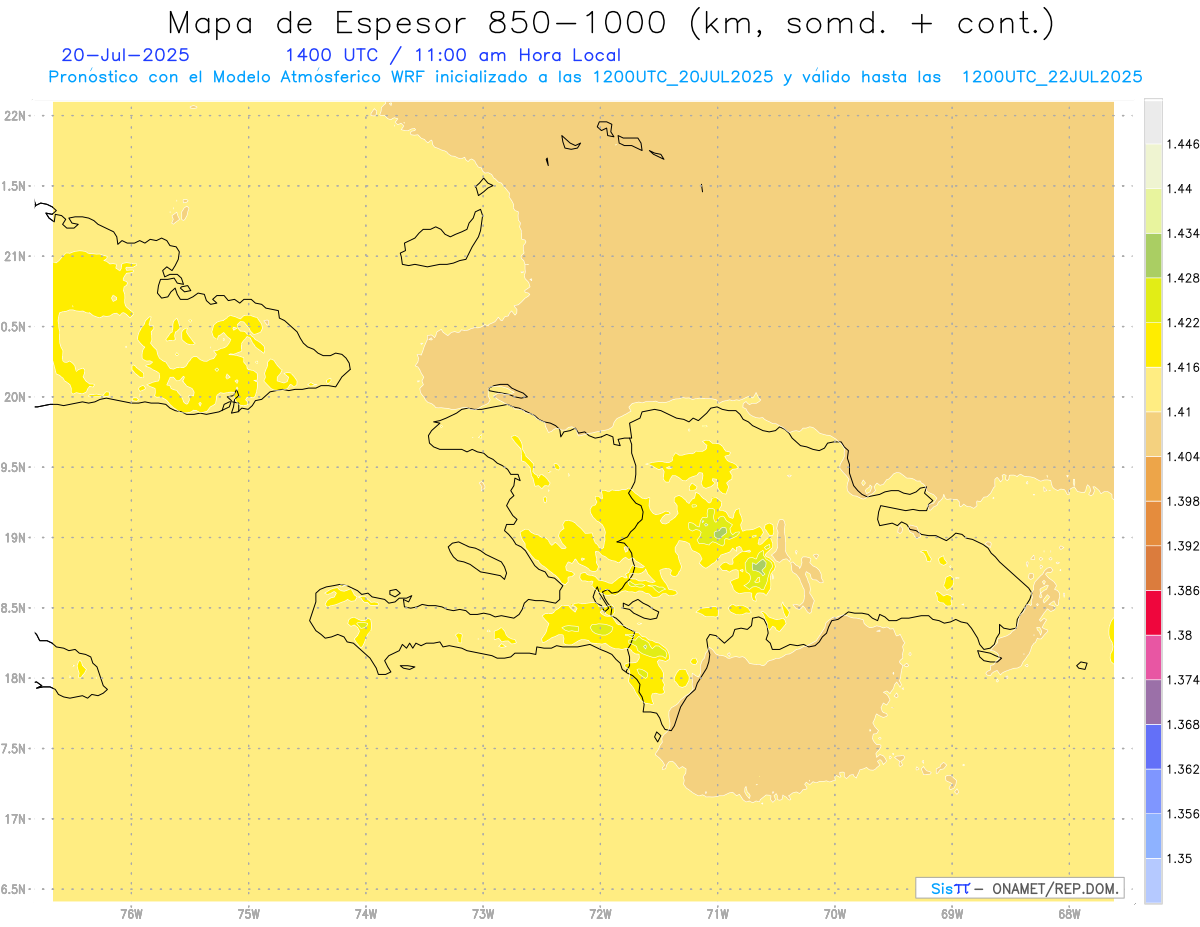Click the '72W' longitude label

coord(600,913)
